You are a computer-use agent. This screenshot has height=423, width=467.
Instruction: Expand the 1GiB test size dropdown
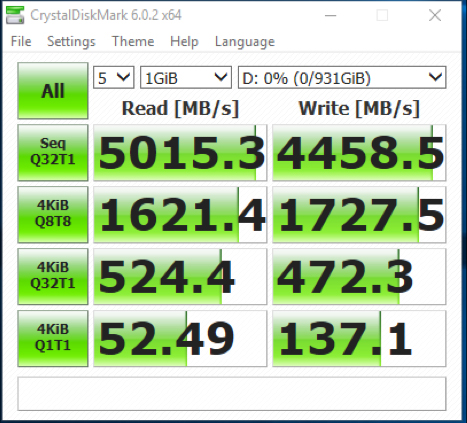(x=186, y=78)
